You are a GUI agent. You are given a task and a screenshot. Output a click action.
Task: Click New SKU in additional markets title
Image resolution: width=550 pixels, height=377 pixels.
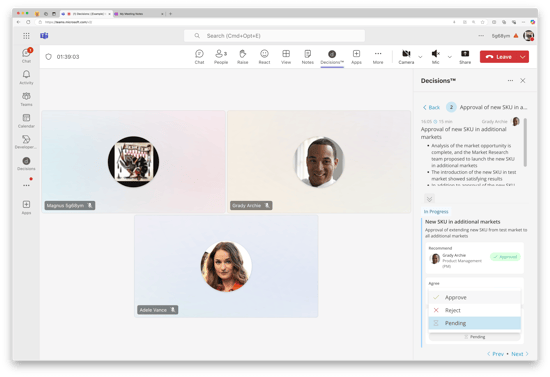(463, 222)
